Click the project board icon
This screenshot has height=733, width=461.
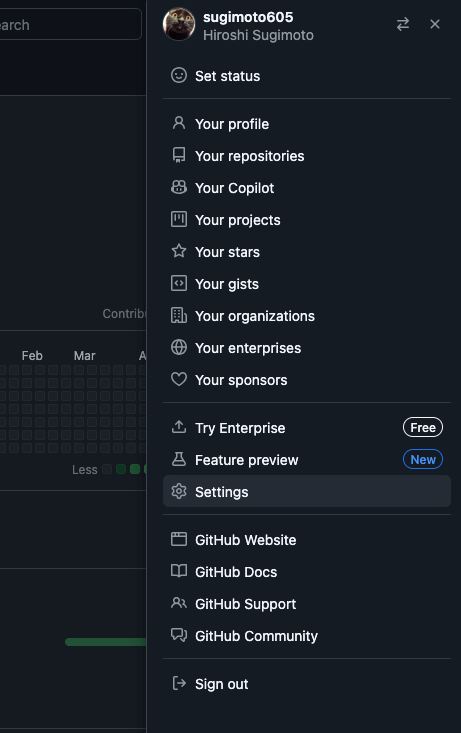click(x=179, y=219)
